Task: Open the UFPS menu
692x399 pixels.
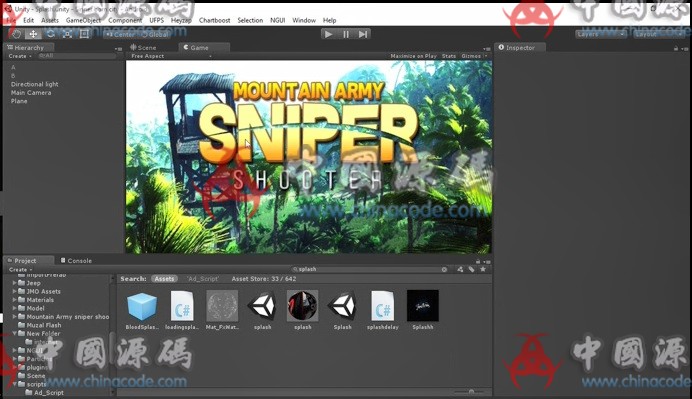Action: click(156, 20)
